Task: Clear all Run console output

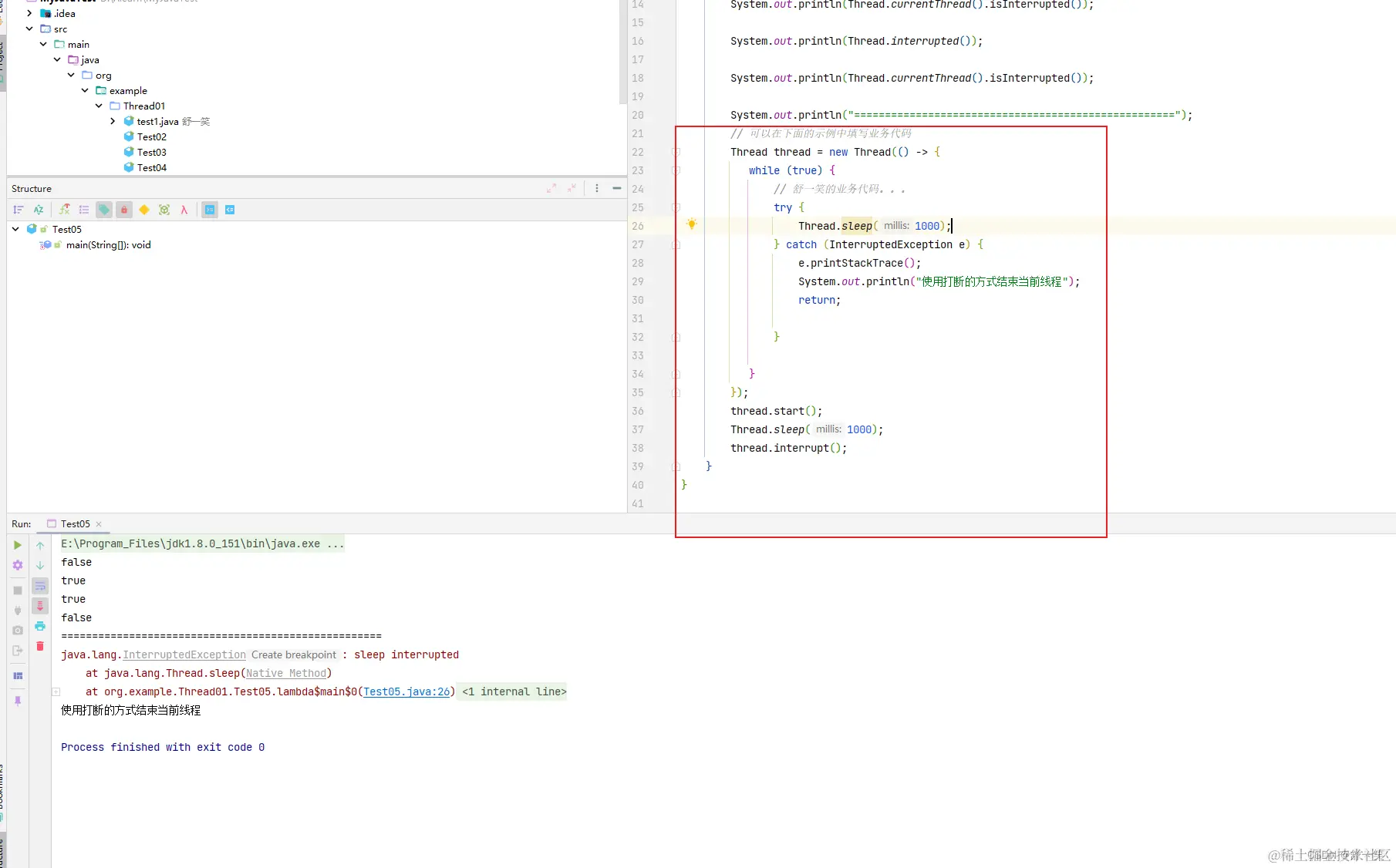Action: click(x=40, y=646)
